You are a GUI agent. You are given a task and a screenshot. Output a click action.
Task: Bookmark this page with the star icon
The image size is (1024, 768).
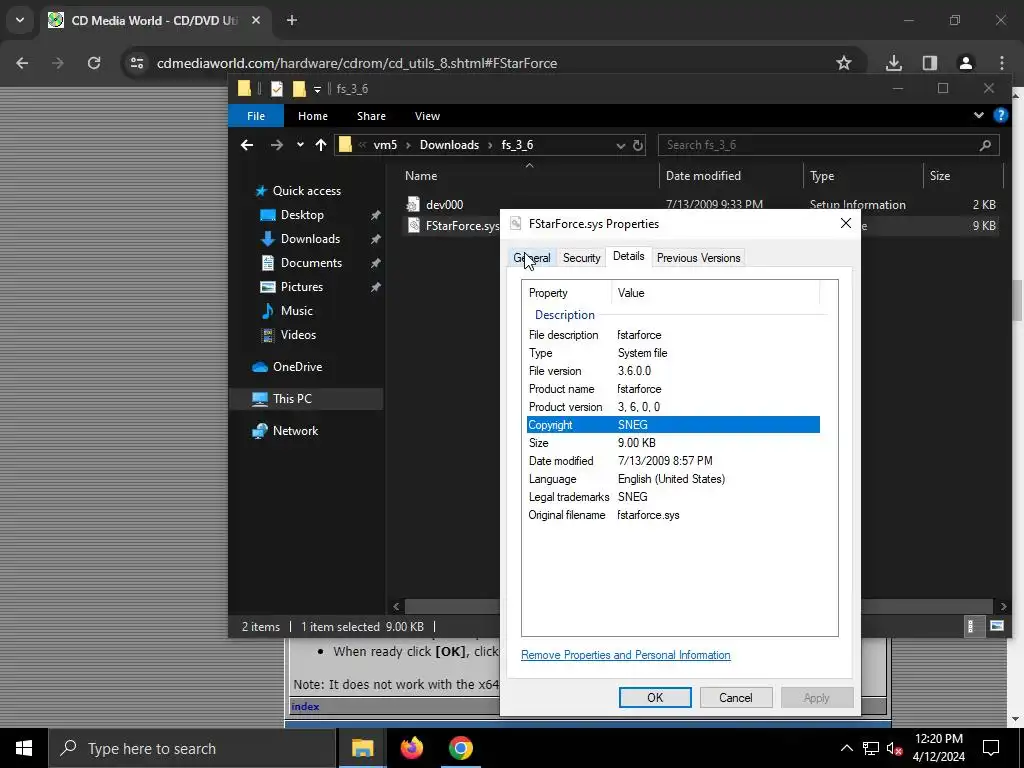pos(844,63)
